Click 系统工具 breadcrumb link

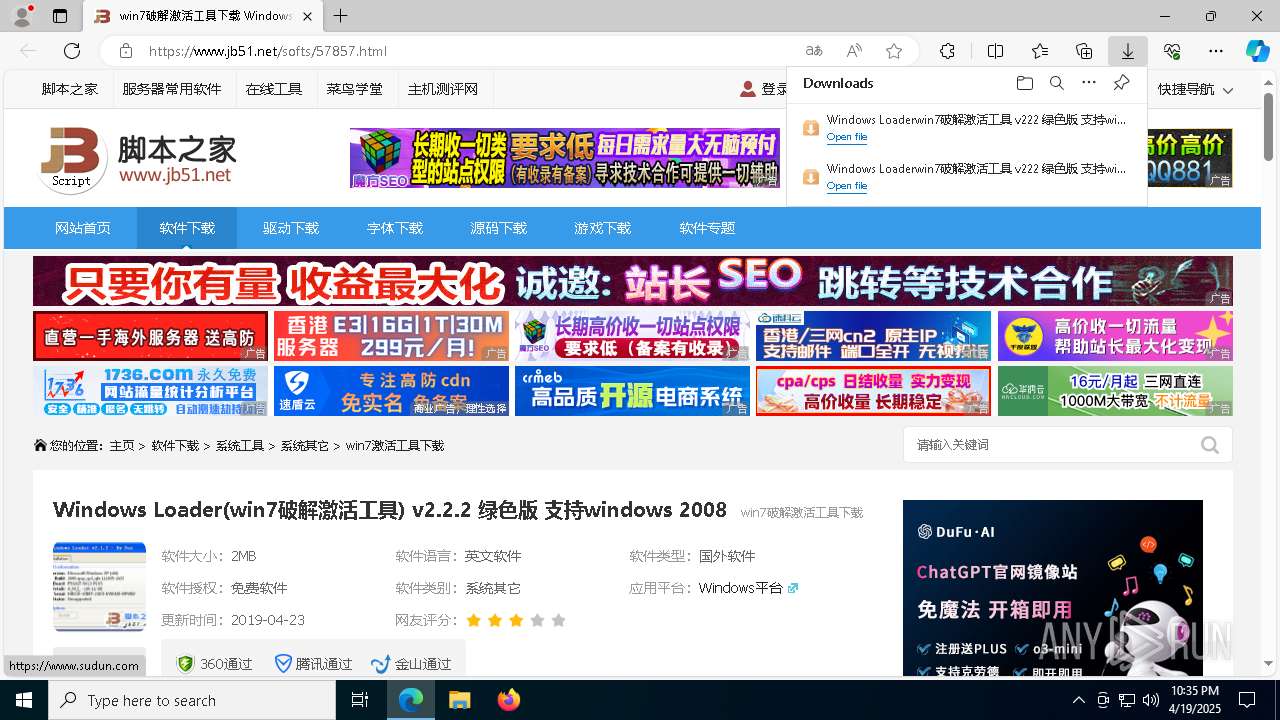coord(240,445)
